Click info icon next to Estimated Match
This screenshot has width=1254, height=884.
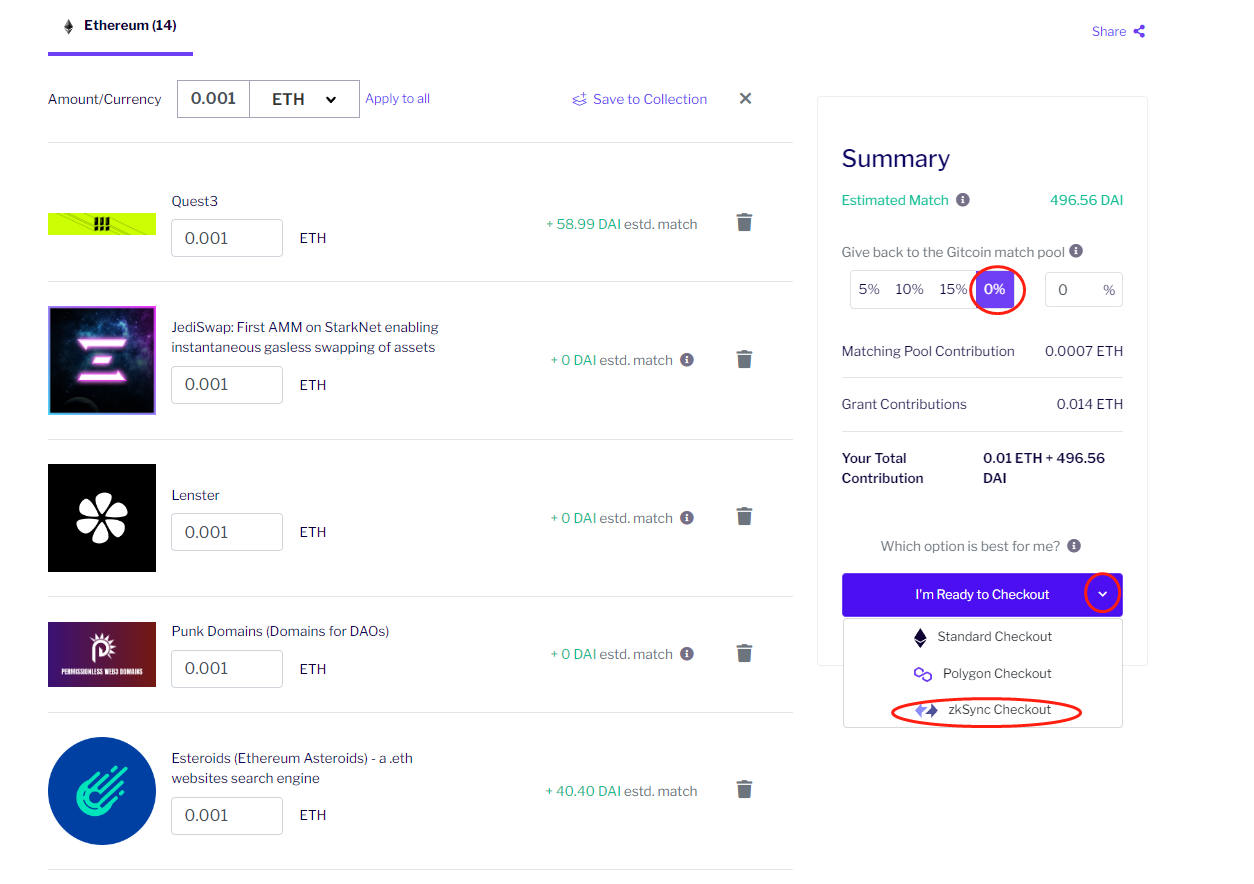tap(963, 200)
